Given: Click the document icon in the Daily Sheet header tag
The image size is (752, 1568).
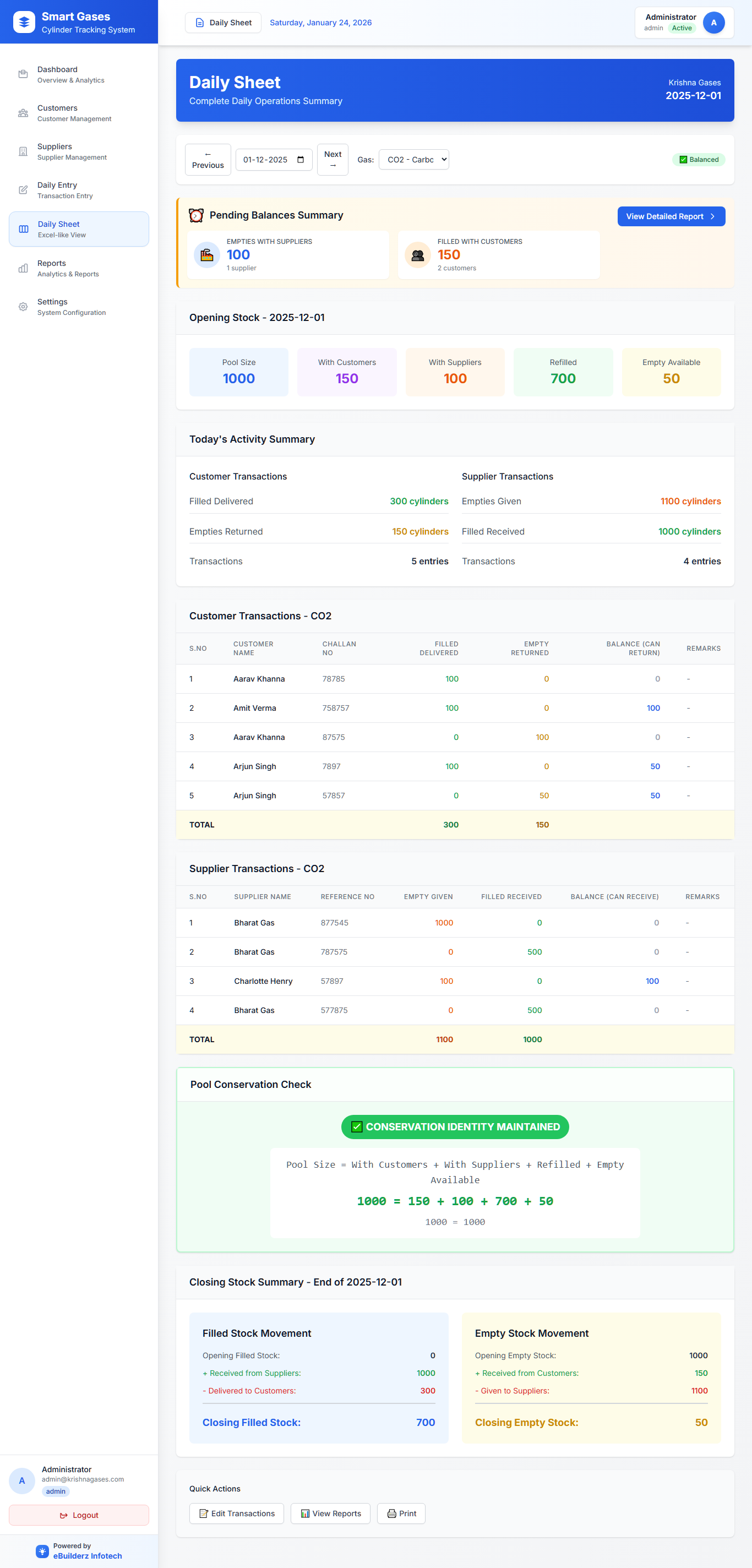Looking at the screenshot, I should [199, 23].
